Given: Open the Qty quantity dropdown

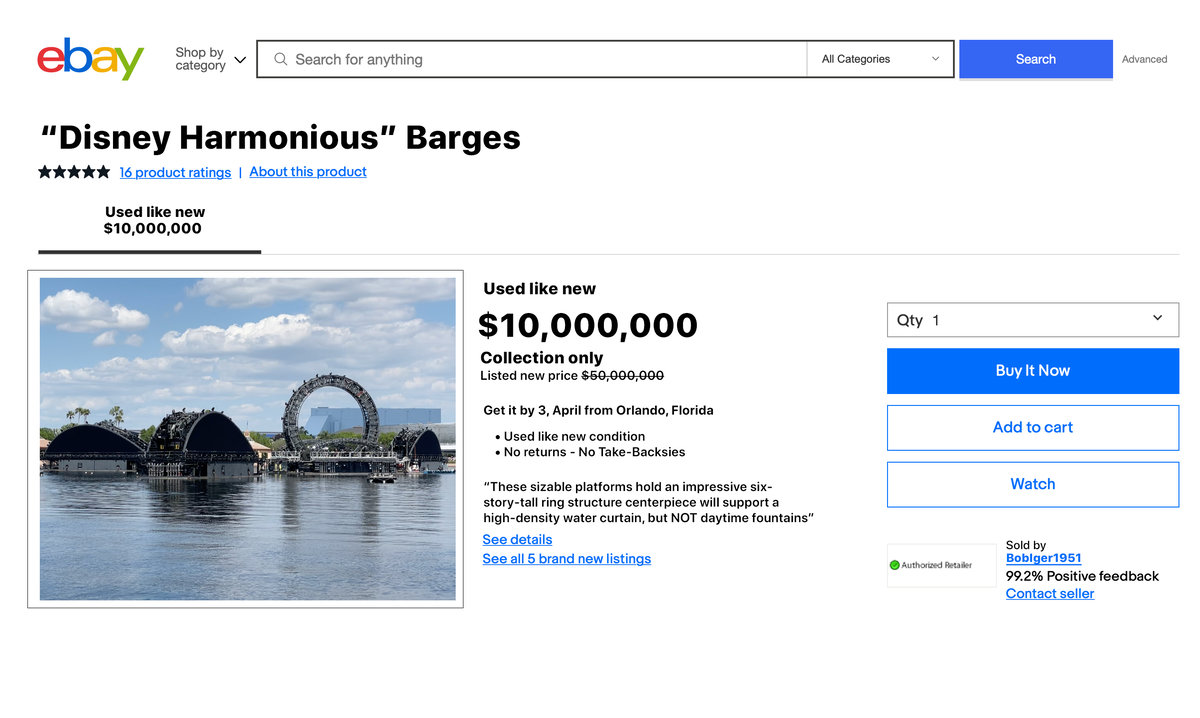Looking at the screenshot, I should pyautogui.click(x=1032, y=320).
